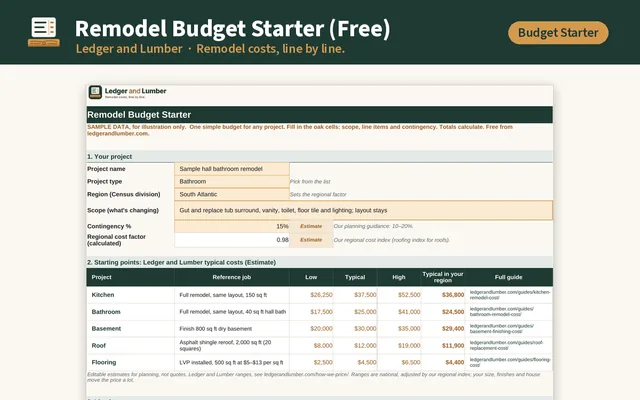
Task: Click the Flooring low value $2,500
Action: (x=323, y=362)
